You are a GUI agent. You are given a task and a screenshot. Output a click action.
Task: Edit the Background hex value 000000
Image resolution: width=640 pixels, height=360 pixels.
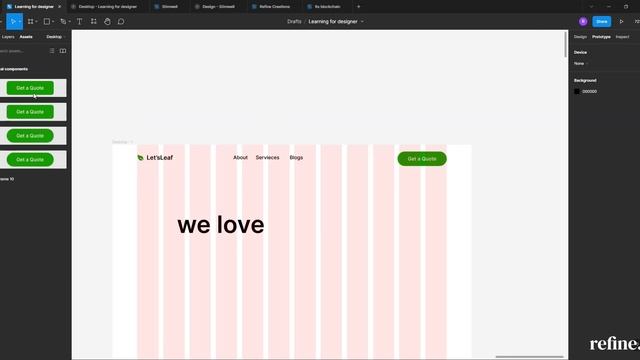(x=589, y=91)
